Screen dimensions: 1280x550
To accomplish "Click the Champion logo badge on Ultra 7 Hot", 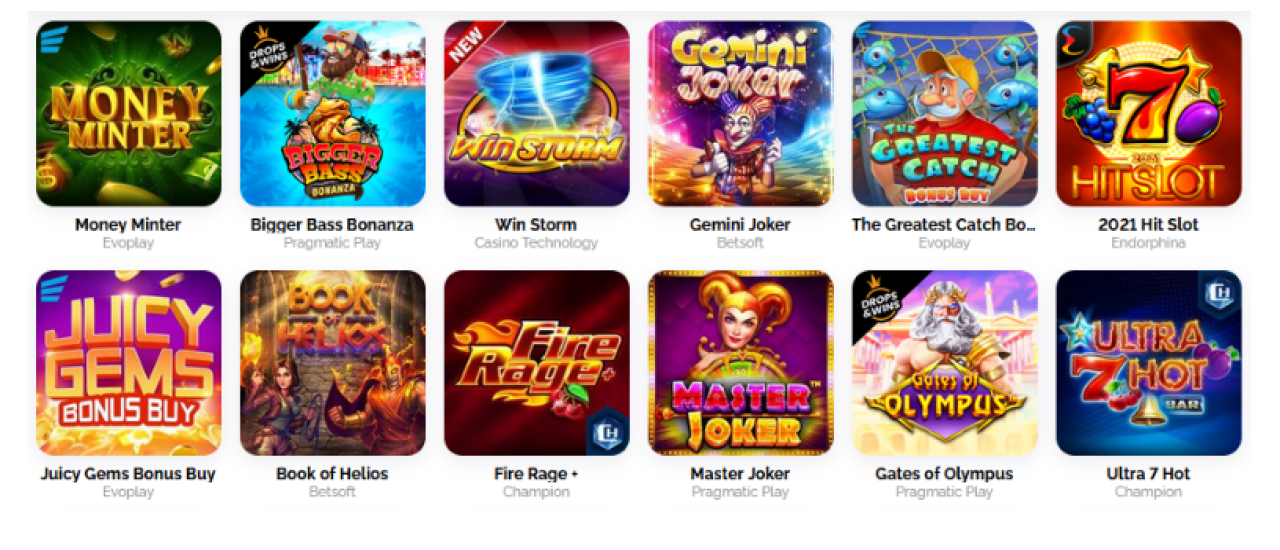I will pyautogui.click(x=1219, y=294).
